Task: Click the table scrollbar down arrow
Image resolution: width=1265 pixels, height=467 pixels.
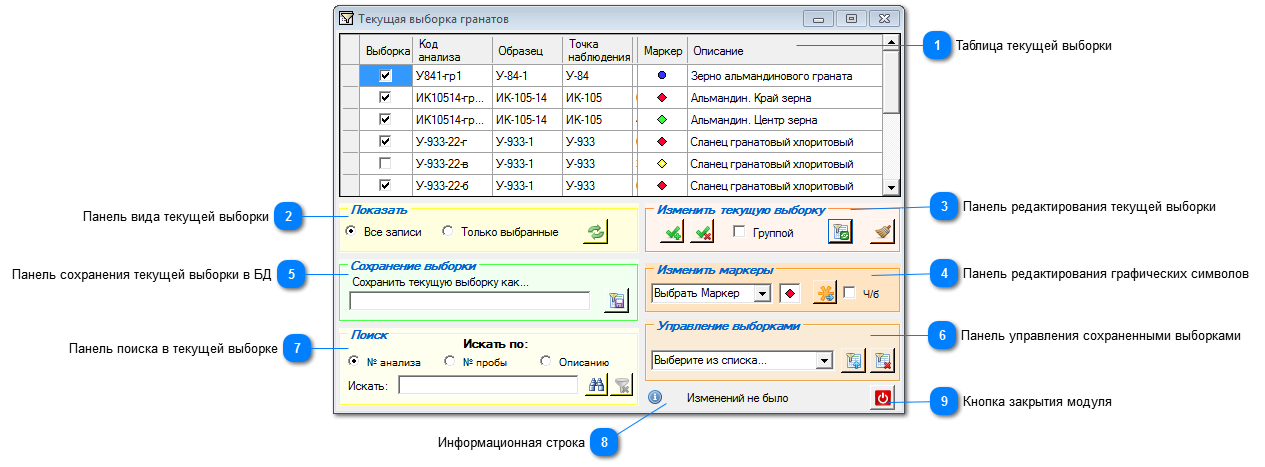Action: click(891, 187)
